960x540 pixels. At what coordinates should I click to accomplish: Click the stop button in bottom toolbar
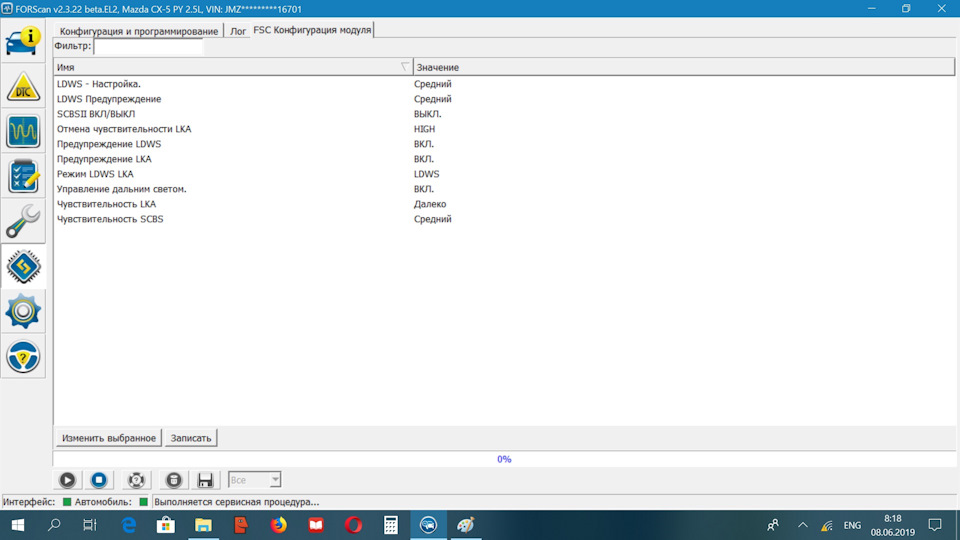pos(99,480)
